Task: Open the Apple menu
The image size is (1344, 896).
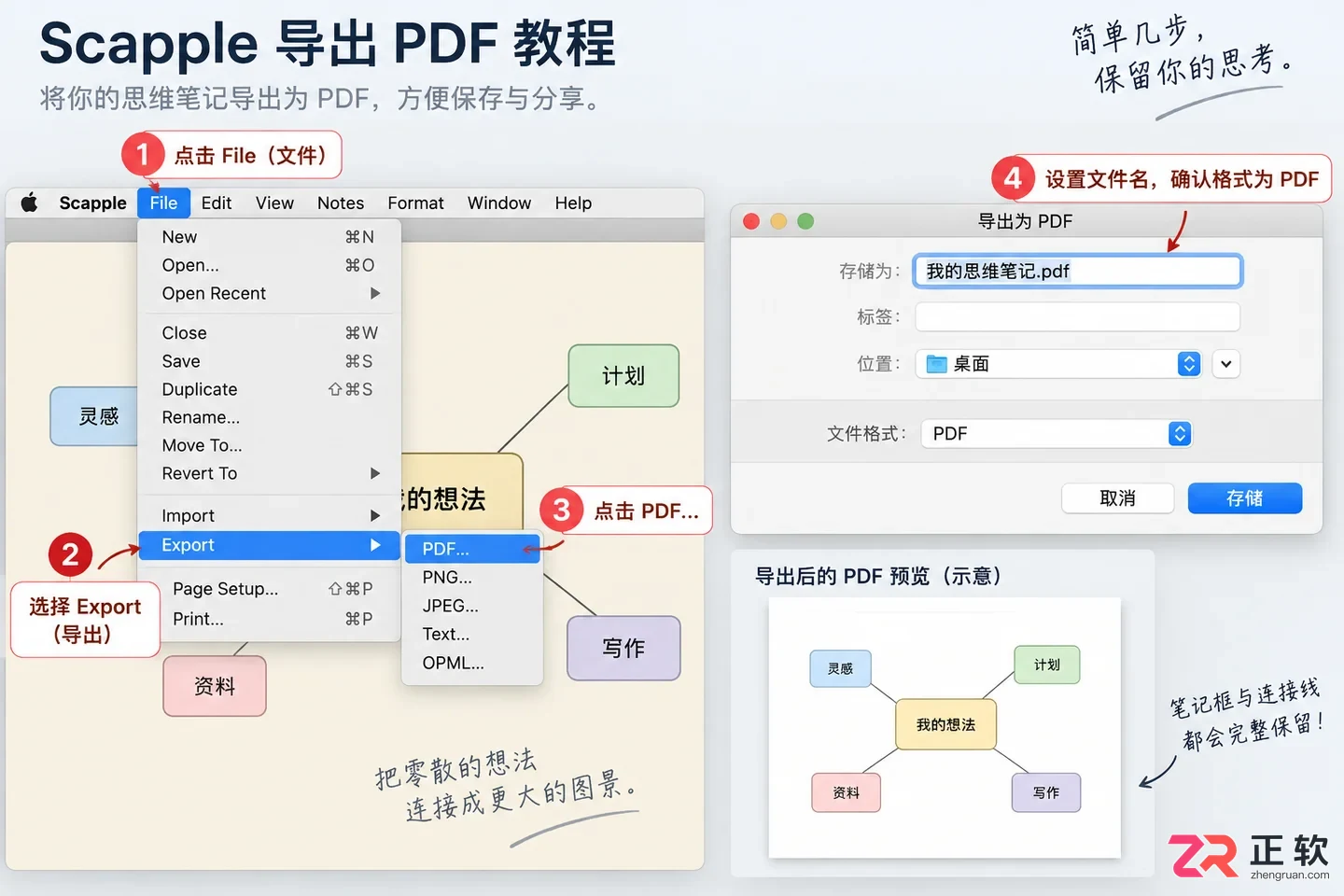Action: [x=29, y=203]
